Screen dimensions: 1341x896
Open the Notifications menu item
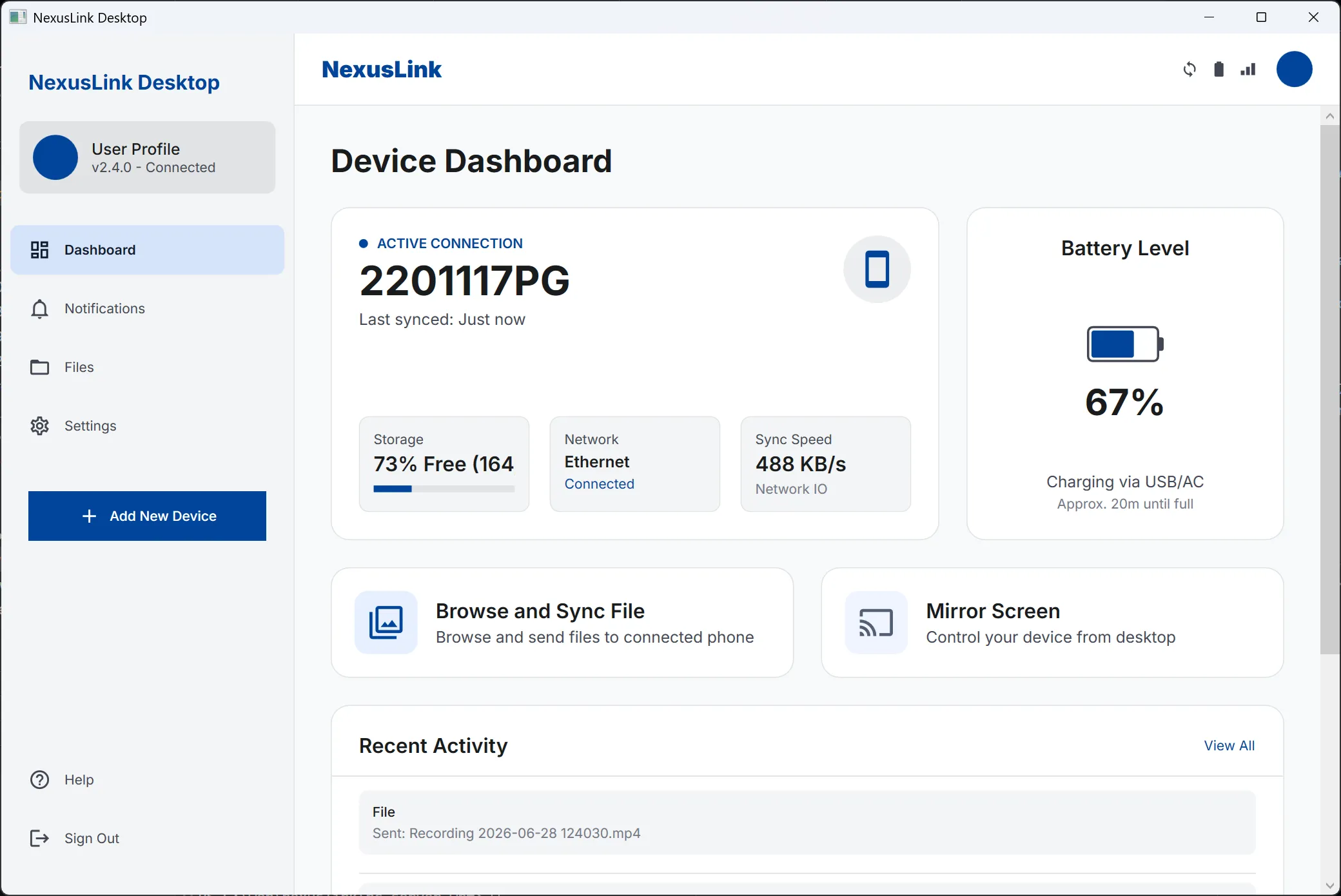point(147,309)
